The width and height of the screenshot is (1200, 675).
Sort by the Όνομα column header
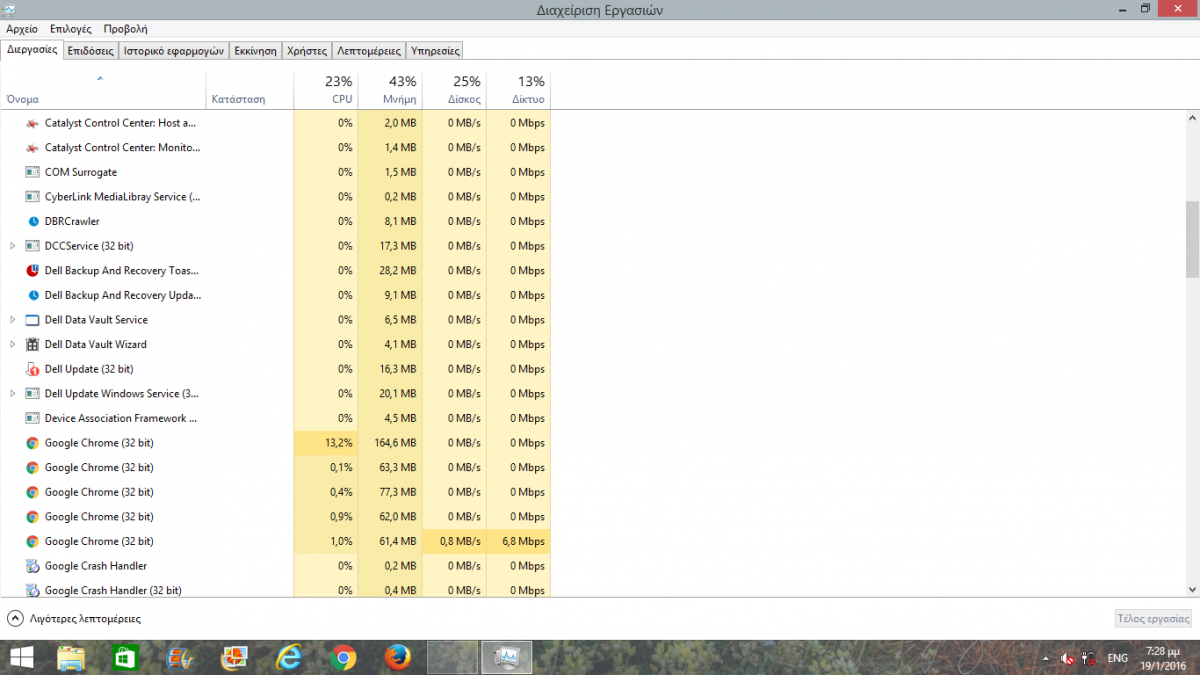click(103, 90)
